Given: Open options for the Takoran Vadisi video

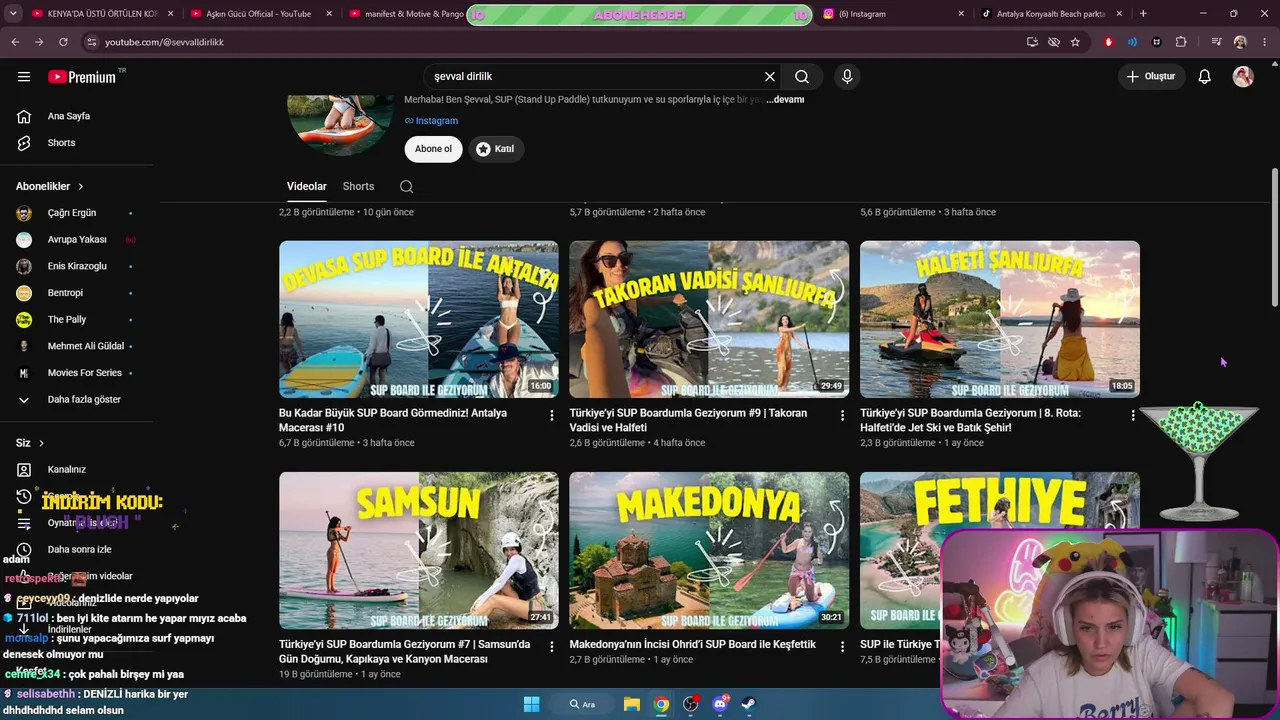Looking at the screenshot, I should (x=842, y=415).
